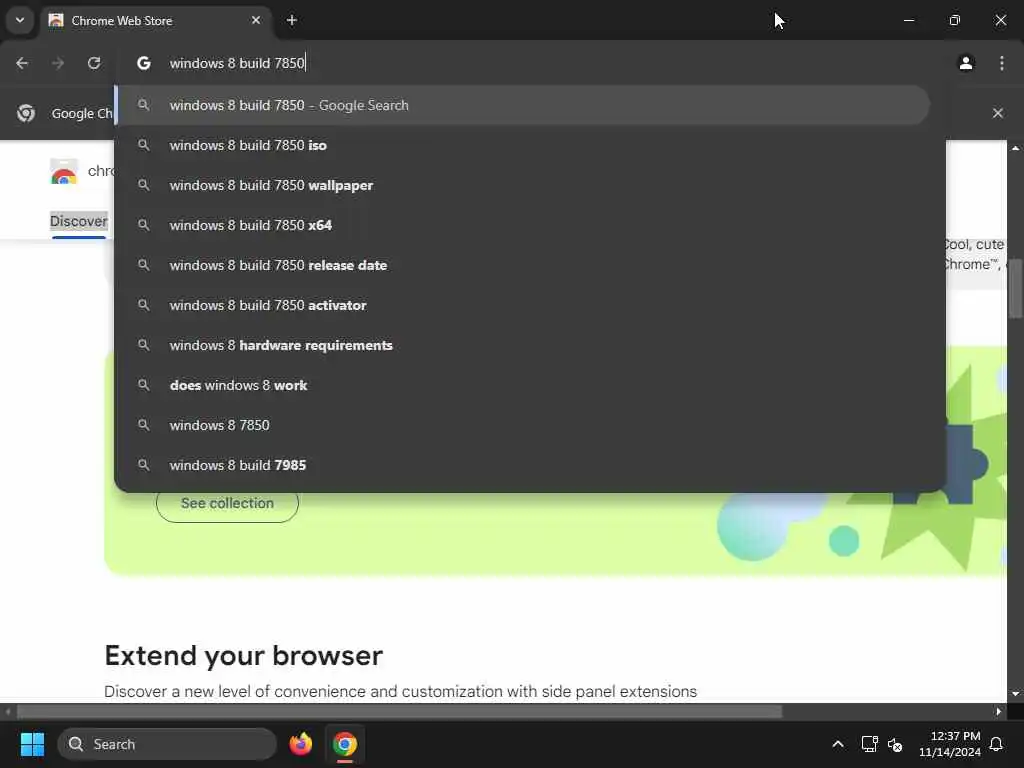Go back to the previous page

point(22,63)
